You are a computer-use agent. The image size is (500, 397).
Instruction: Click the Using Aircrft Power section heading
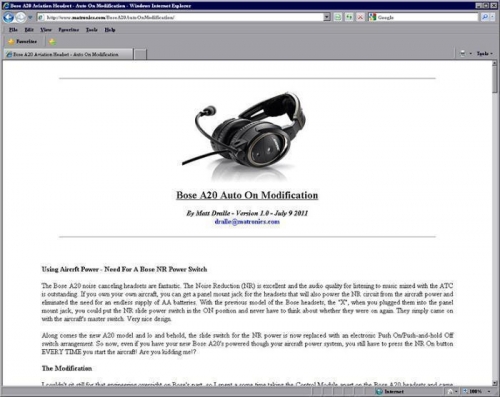tap(124, 269)
